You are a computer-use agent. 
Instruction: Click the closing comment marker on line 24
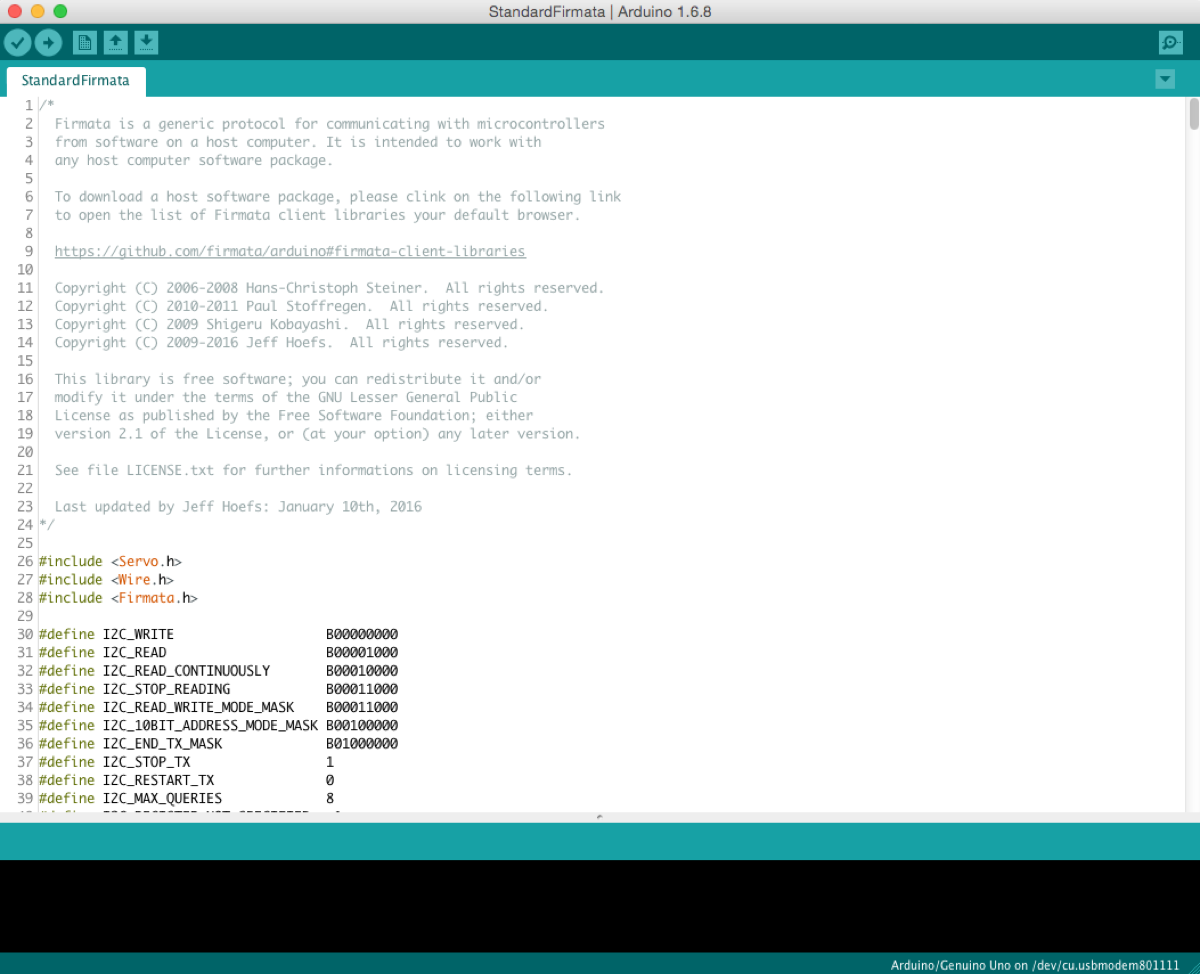pyautogui.click(x=46, y=525)
